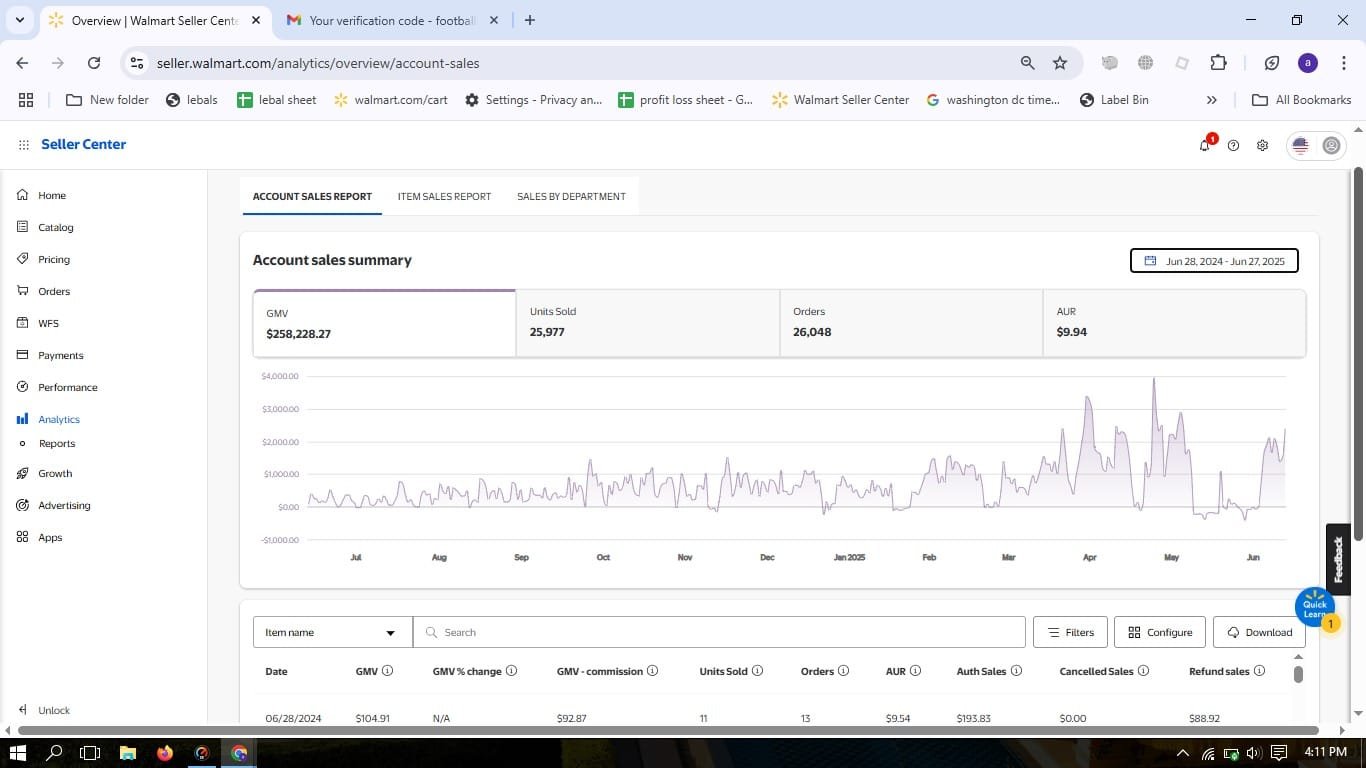Expand the Item name dropdown
The width and height of the screenshot is (1366, 768).
[332, 632]
